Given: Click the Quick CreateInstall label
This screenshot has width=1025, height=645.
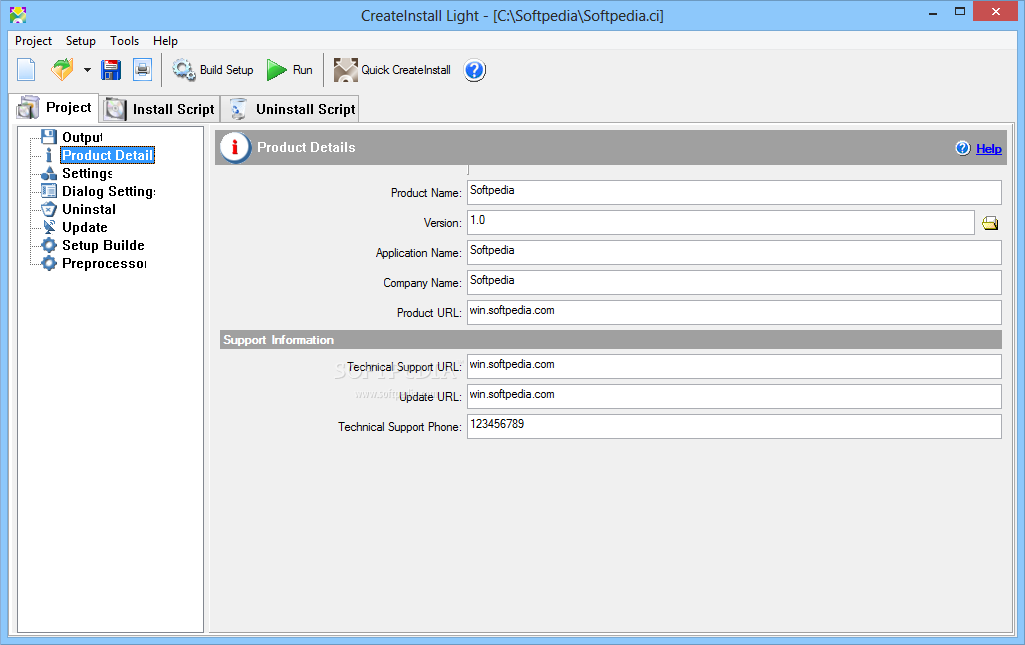Looking at the screenshot, I should [x=406, y=70].
